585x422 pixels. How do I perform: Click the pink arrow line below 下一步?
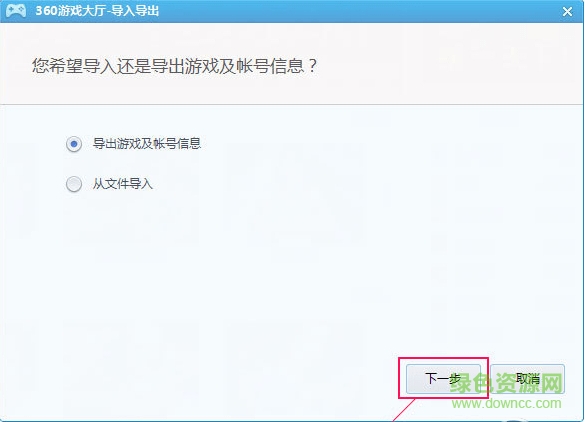(405, 410)
